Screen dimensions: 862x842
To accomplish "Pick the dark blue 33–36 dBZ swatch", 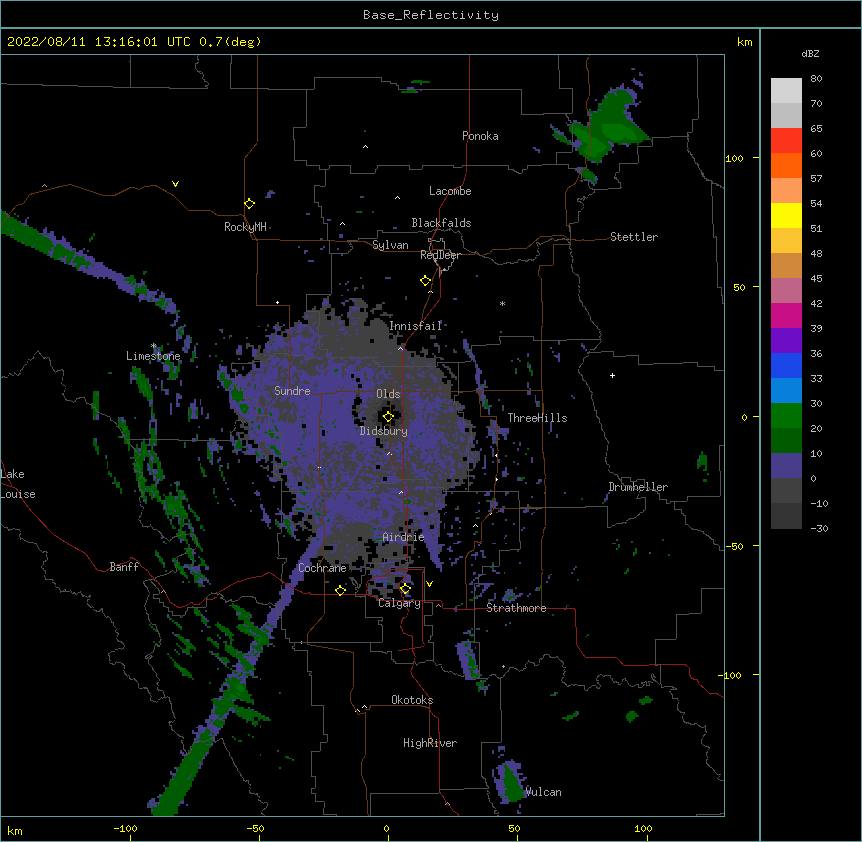I will [786, 365].
